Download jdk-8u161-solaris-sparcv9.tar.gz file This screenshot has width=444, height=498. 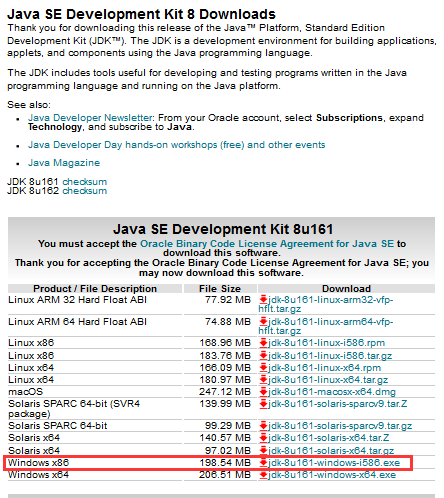pyautogui.click(x=340, y=426)
